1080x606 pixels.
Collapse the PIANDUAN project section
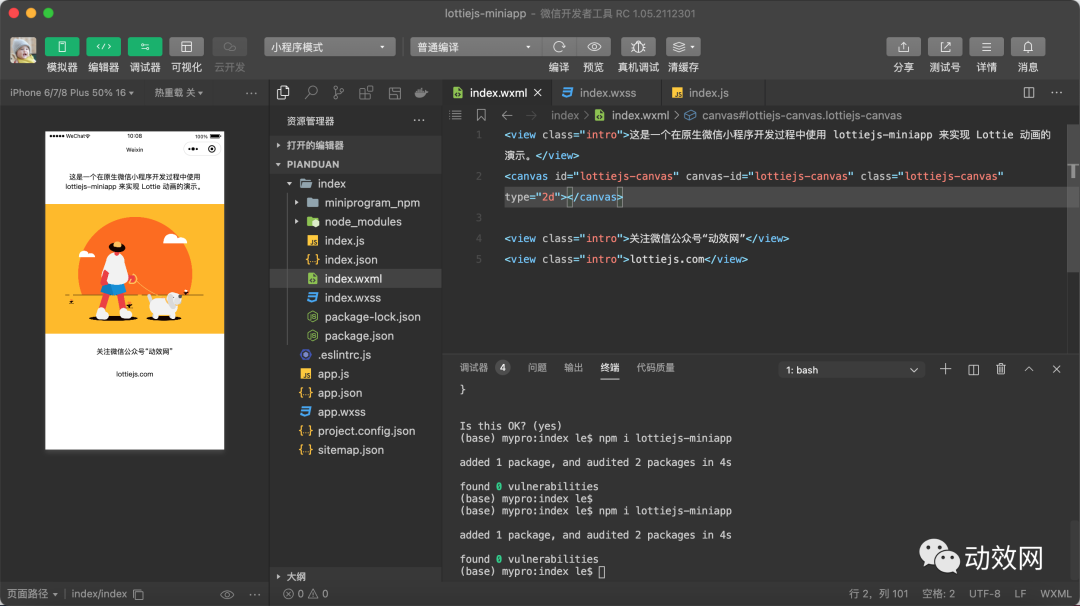click(x=355, y=165)
